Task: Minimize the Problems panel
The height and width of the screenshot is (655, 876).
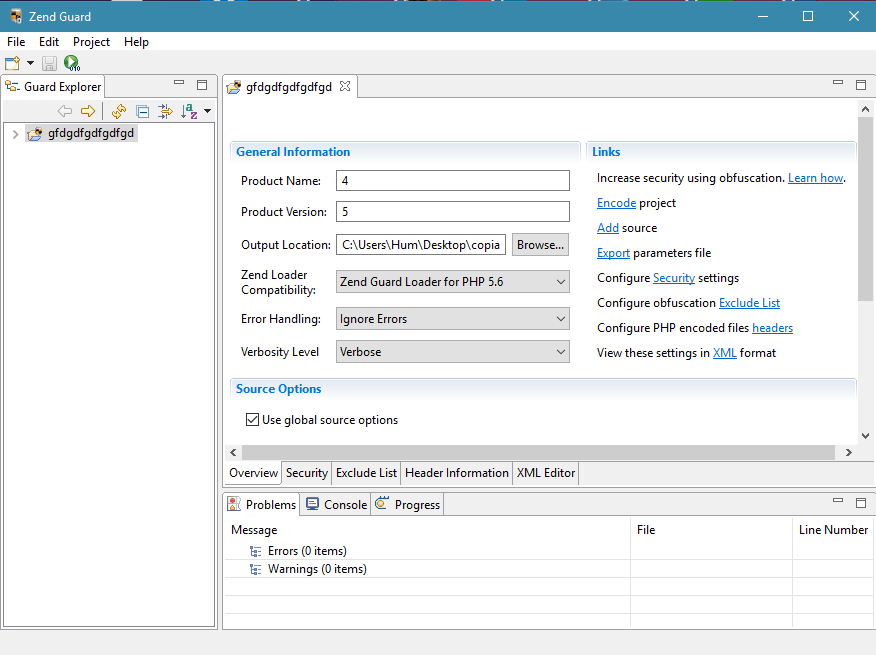Action: (x=837, y=500)
